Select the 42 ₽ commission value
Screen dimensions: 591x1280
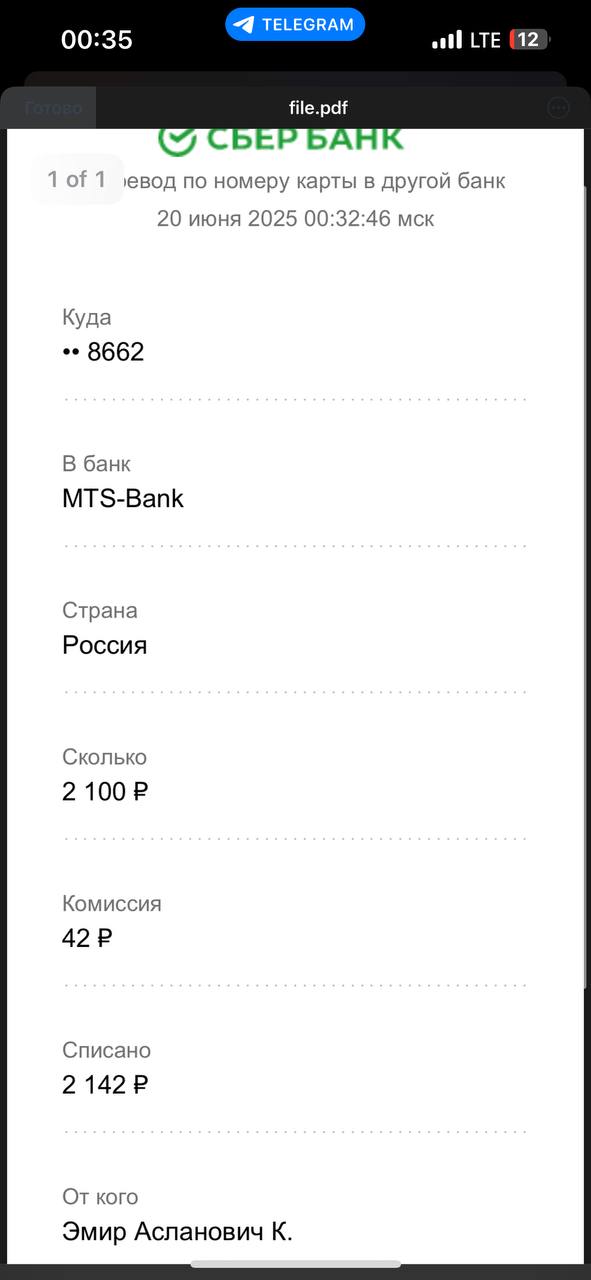point(87,938)
